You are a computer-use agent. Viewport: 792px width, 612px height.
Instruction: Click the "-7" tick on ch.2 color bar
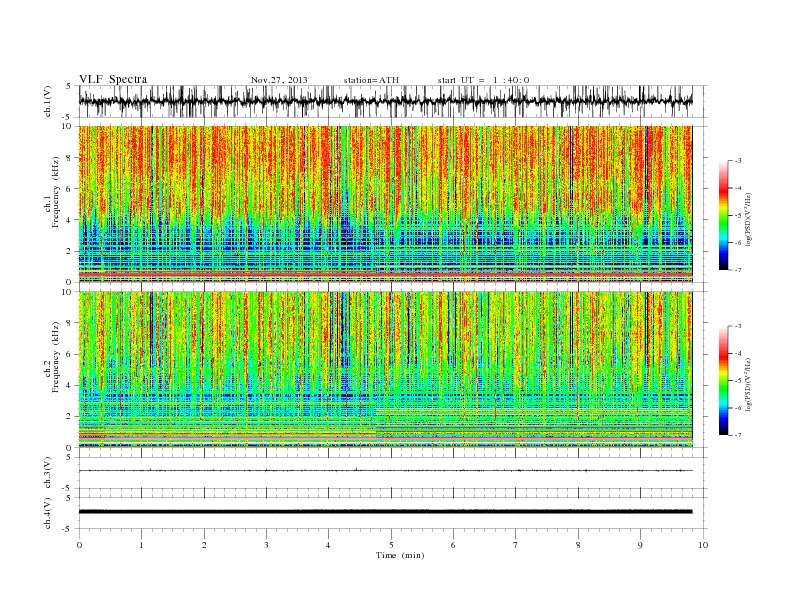point(738,435)
